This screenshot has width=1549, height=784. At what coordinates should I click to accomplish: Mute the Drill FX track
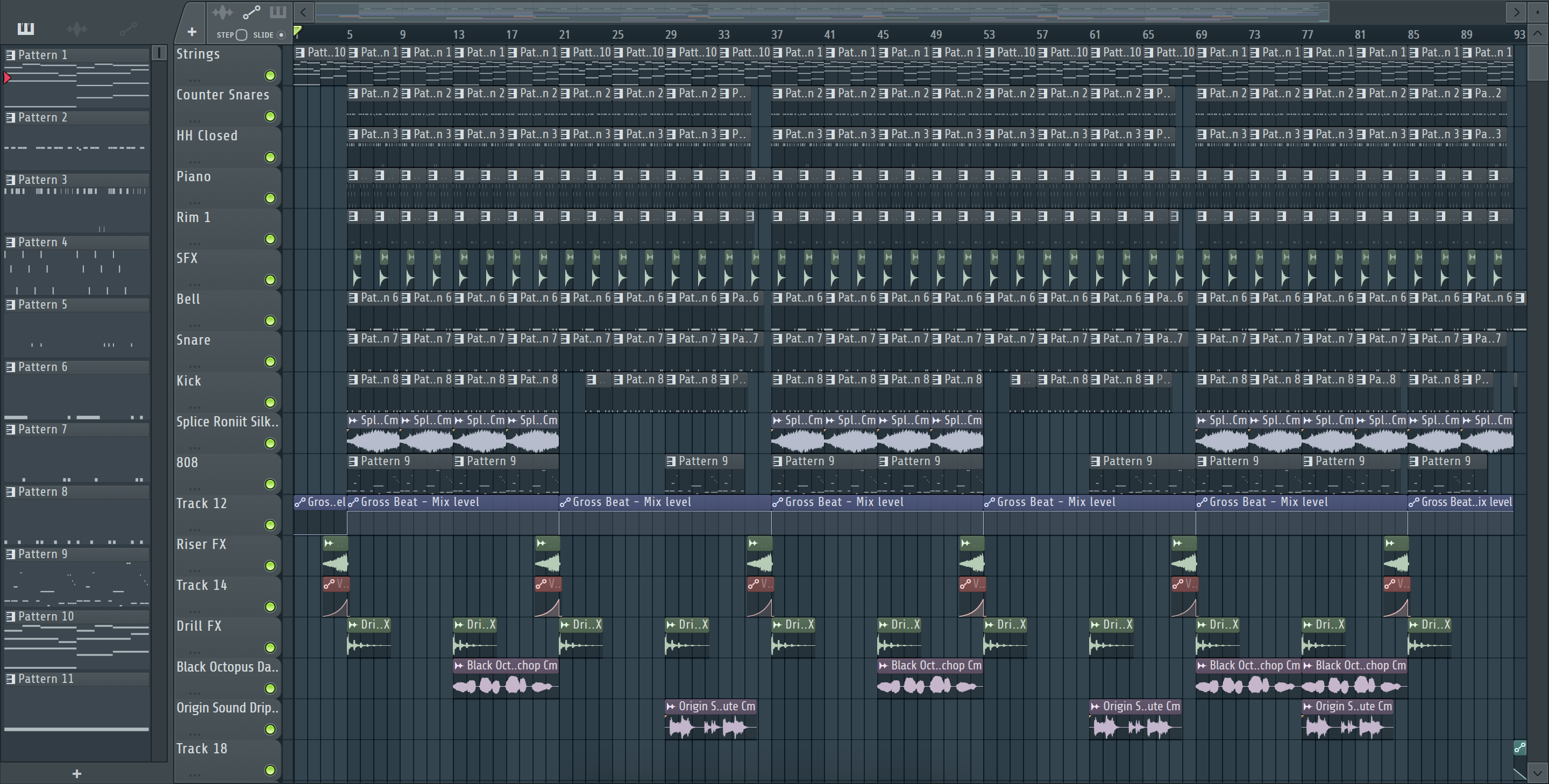(x=271, y=648)
